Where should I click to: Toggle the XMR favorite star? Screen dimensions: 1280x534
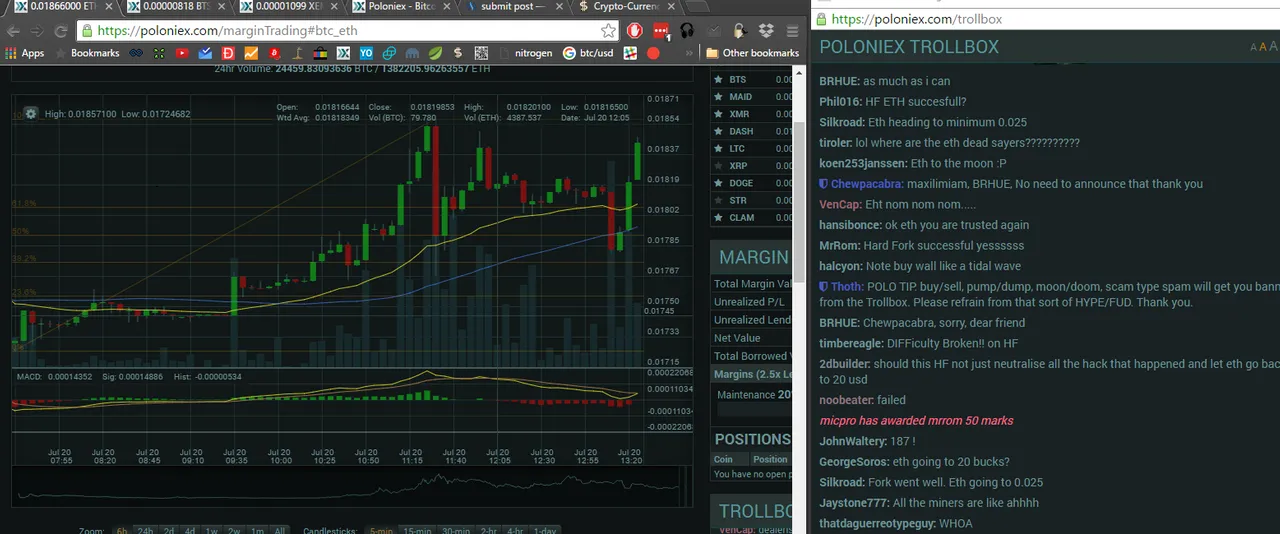click(x=718, y=114)
